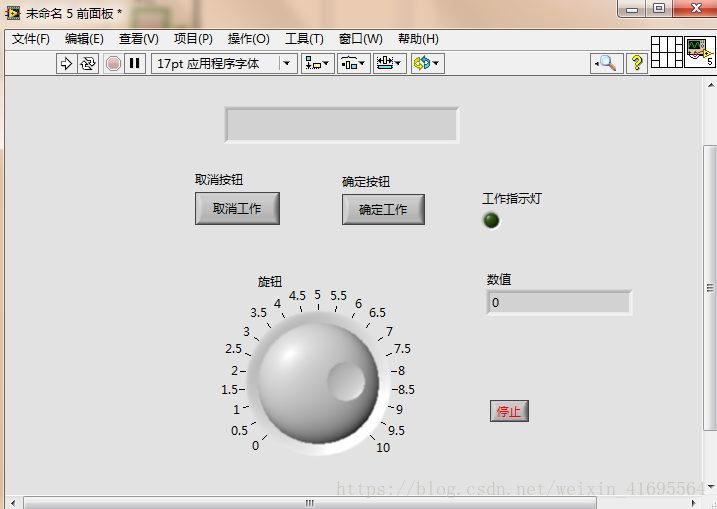Click the 工作指示灯 LED indicator

pos(491,220)
